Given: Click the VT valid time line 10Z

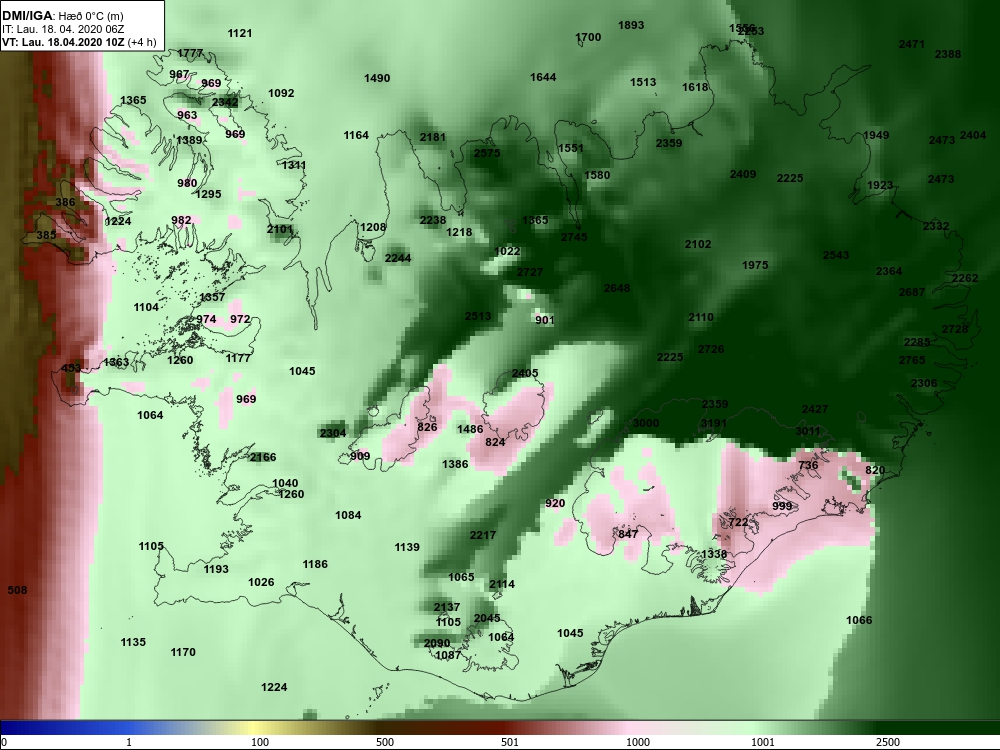Looking at the screenshot, I should click(78, 42).
